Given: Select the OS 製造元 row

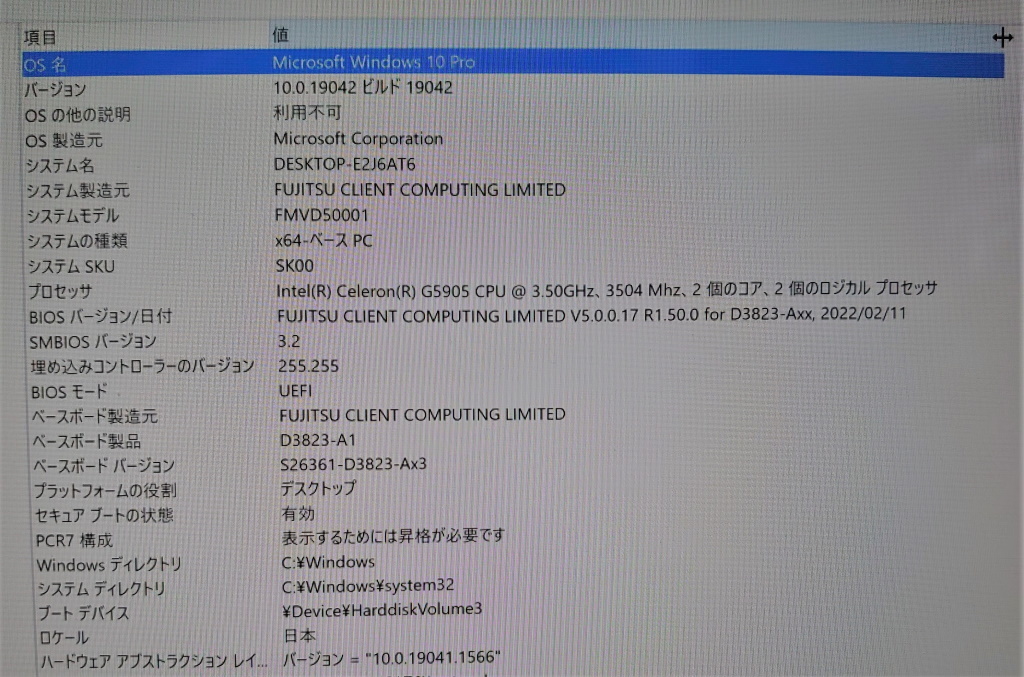Looking at the screenshot, I should coord(63,140).
